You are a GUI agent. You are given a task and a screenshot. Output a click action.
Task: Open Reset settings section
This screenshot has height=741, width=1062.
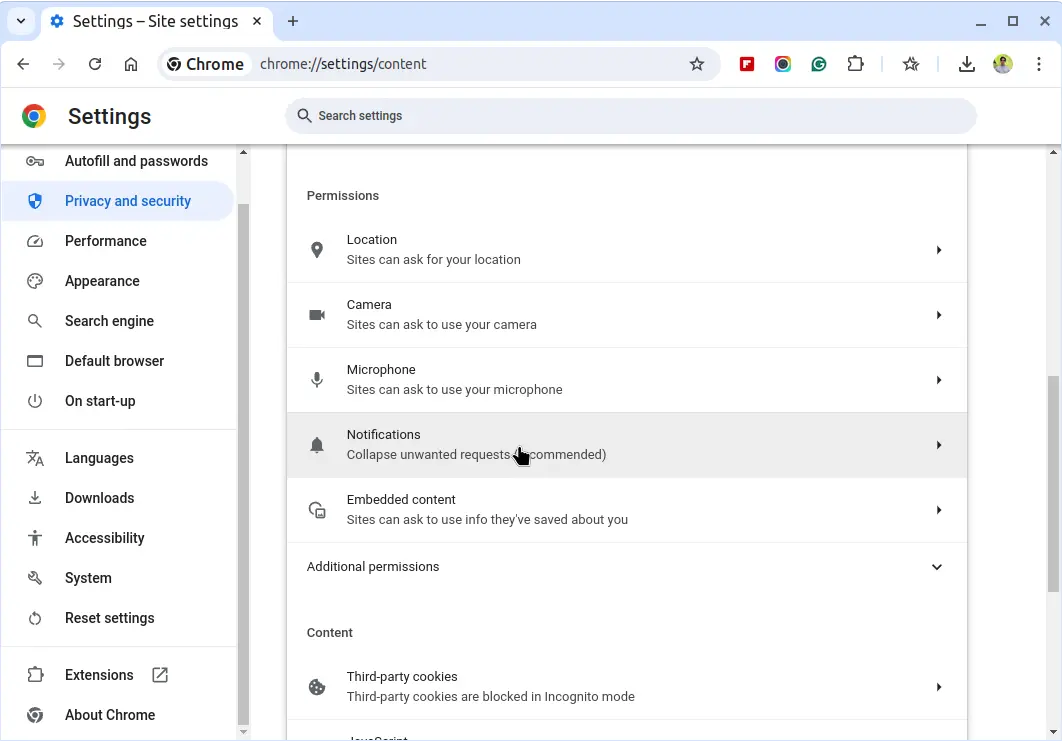[x=118, y=618]
